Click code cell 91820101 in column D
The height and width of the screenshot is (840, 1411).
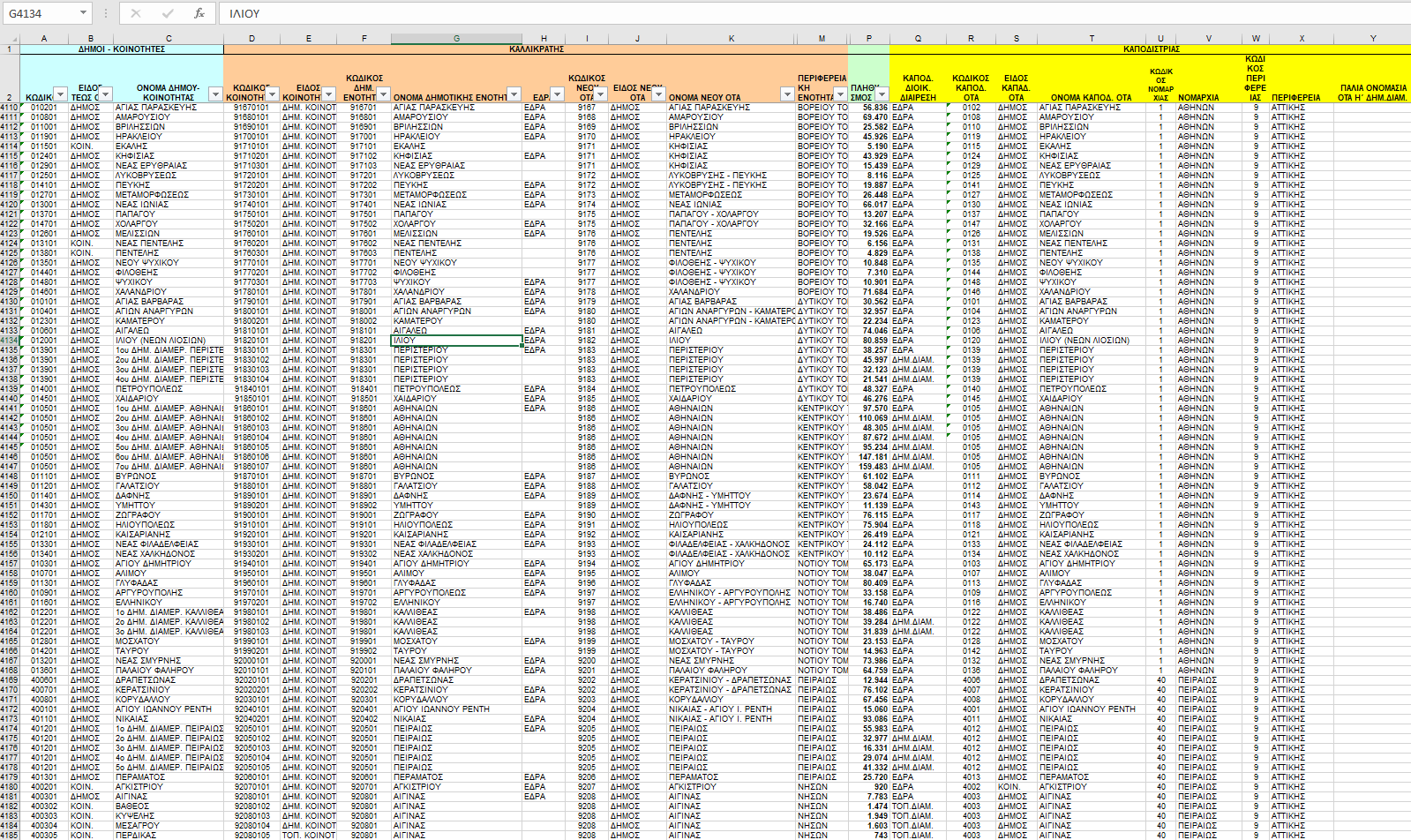pos(251,340)
